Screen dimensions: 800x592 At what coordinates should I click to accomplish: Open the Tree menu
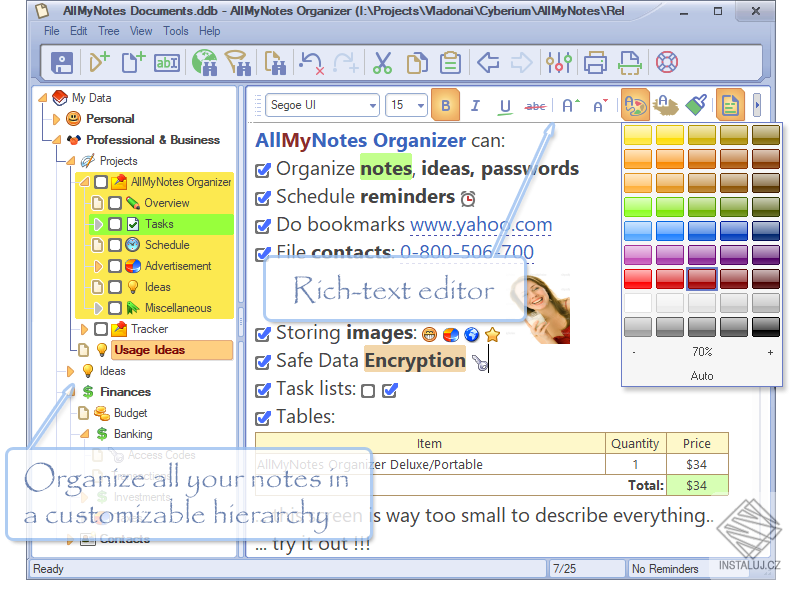pos(109,31)
